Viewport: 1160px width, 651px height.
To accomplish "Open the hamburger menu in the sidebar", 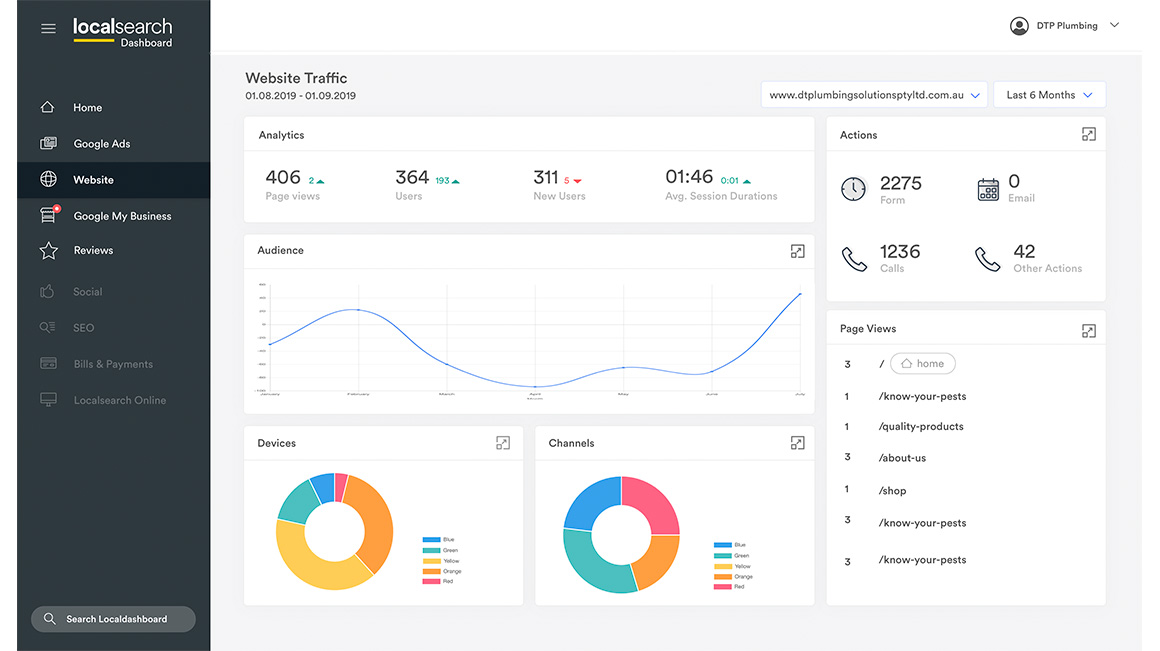I will [x=48, y=28].
